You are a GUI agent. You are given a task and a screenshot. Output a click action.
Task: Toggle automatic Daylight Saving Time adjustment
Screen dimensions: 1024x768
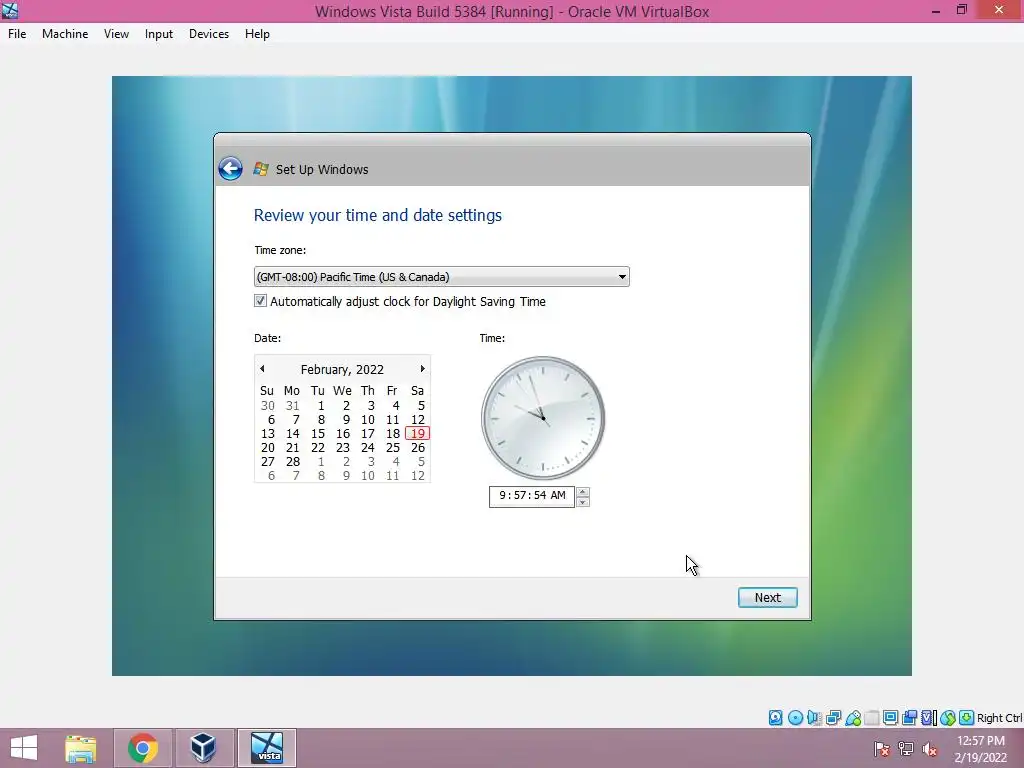[260, 301]
